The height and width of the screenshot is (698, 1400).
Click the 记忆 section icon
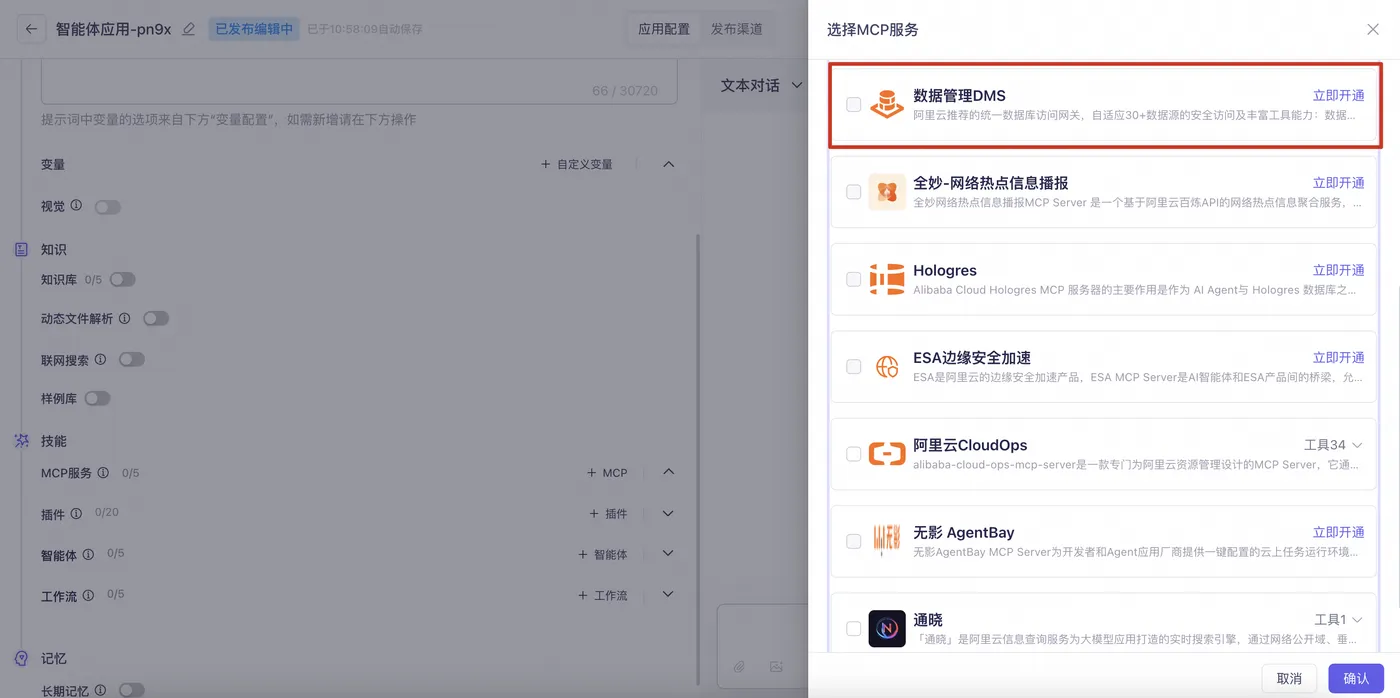tap(22, 658)
